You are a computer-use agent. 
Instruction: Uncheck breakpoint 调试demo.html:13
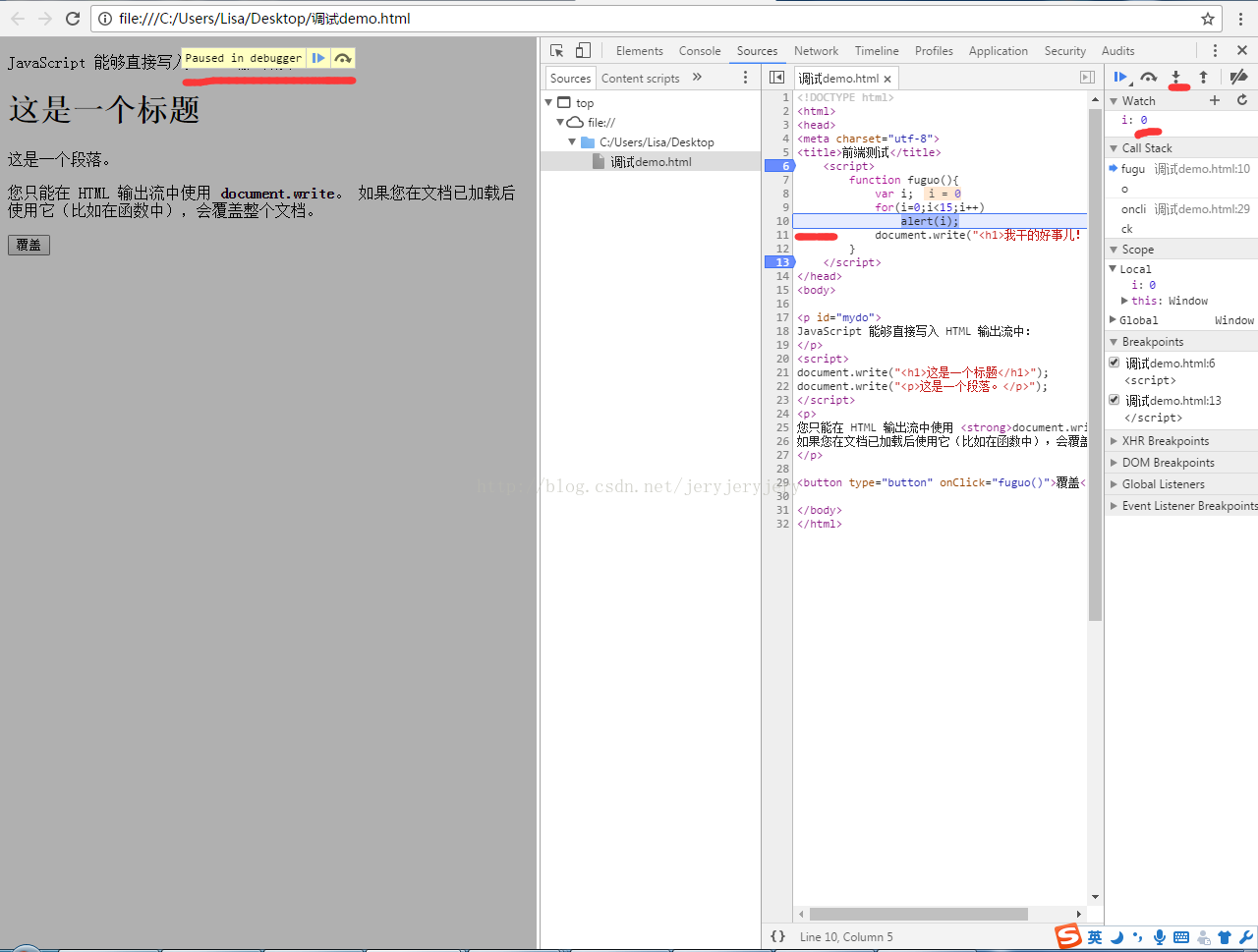pos(1115,400)
